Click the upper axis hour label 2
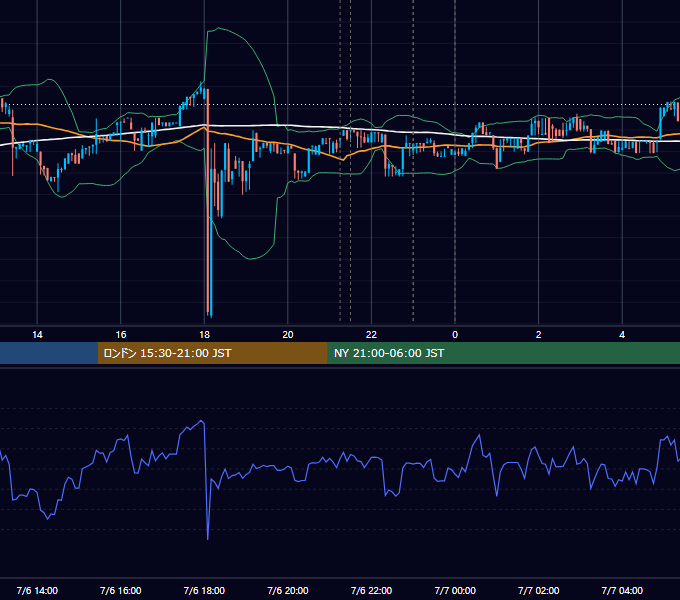The image size is (680, 600). pos(538,335)
